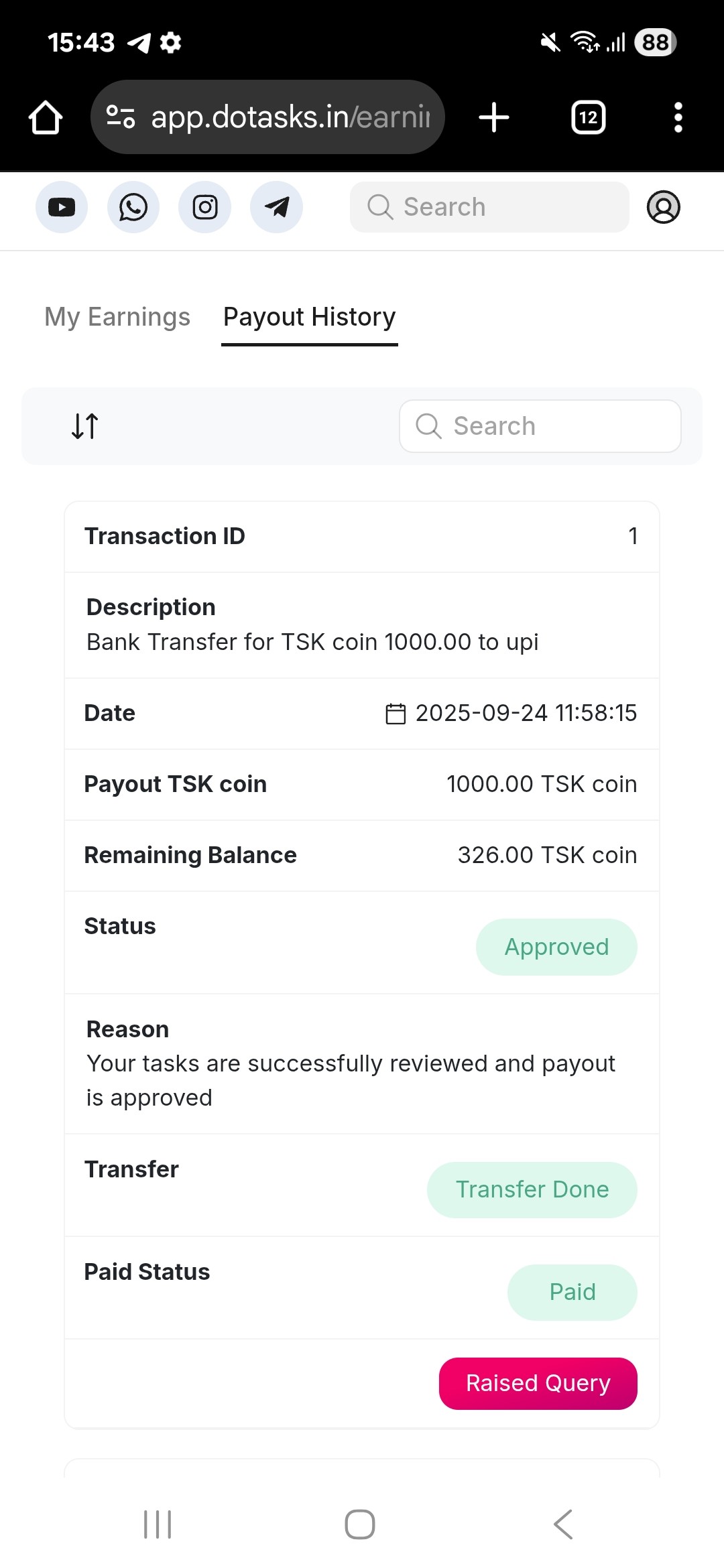Select the Payout History tab
Image resolution: width=724 pixels, height=1568 pixels.
309,317
